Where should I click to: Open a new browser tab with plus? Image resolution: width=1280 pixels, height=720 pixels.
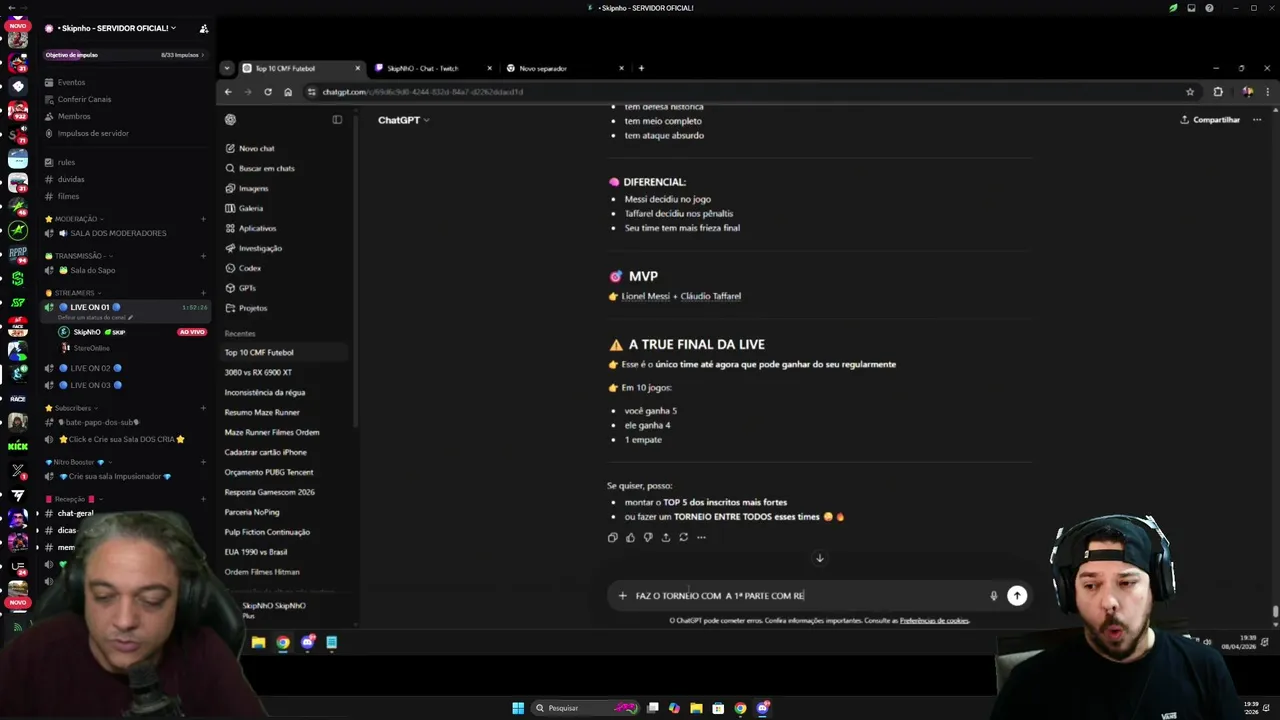[x=641, y=69]
